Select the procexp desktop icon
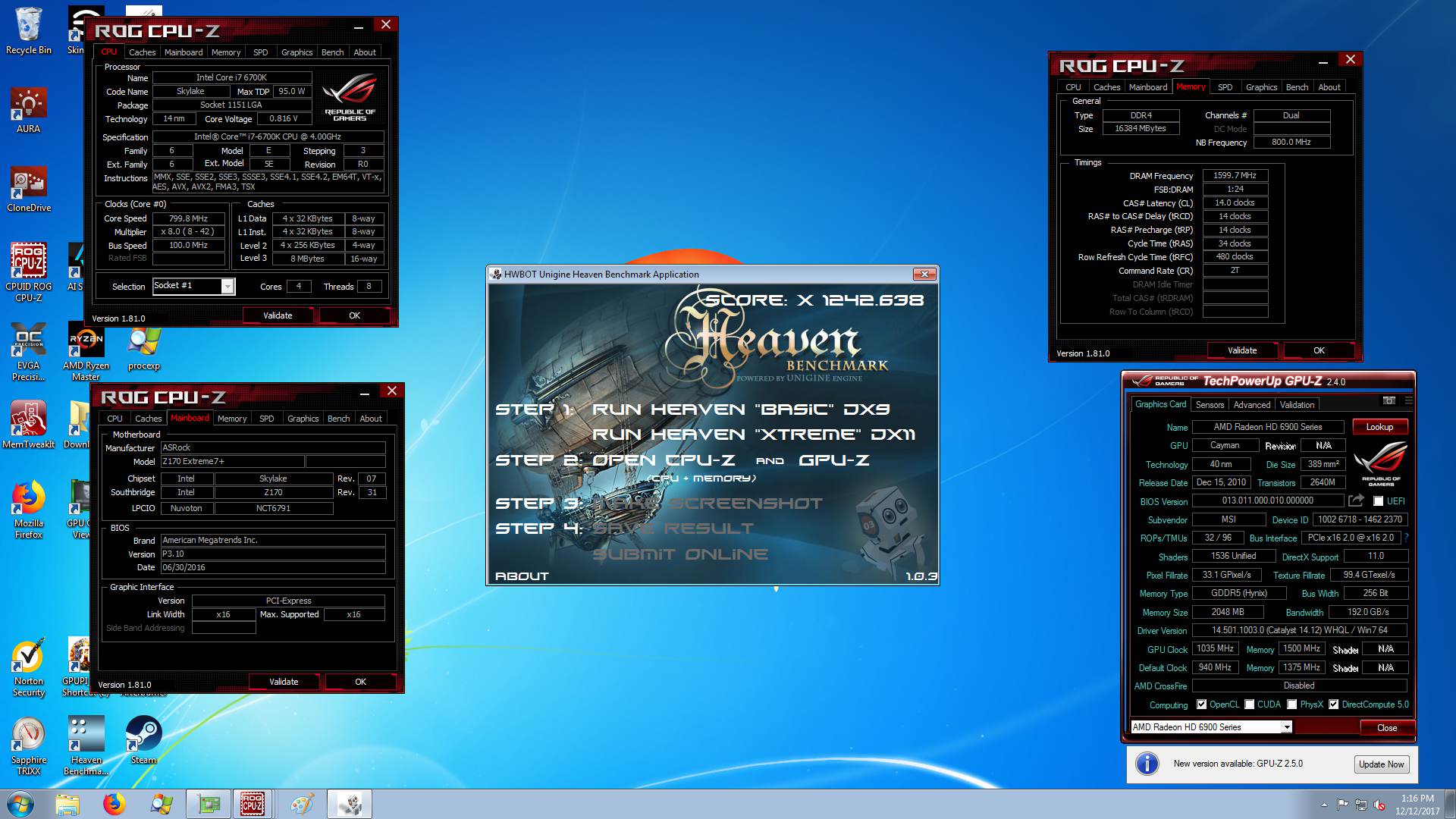This screenshot has height=819, width=1456. pyautogui.click(x=143, y=347)
